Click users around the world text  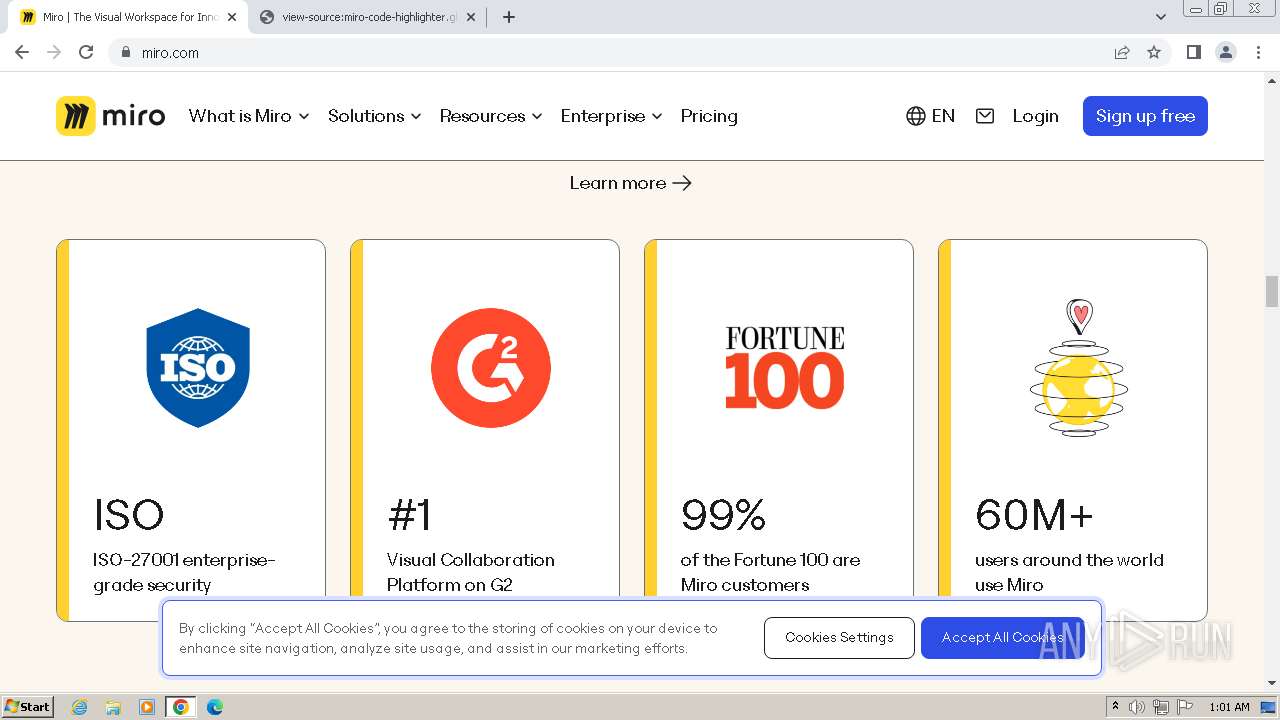[x=1069, y=572]
